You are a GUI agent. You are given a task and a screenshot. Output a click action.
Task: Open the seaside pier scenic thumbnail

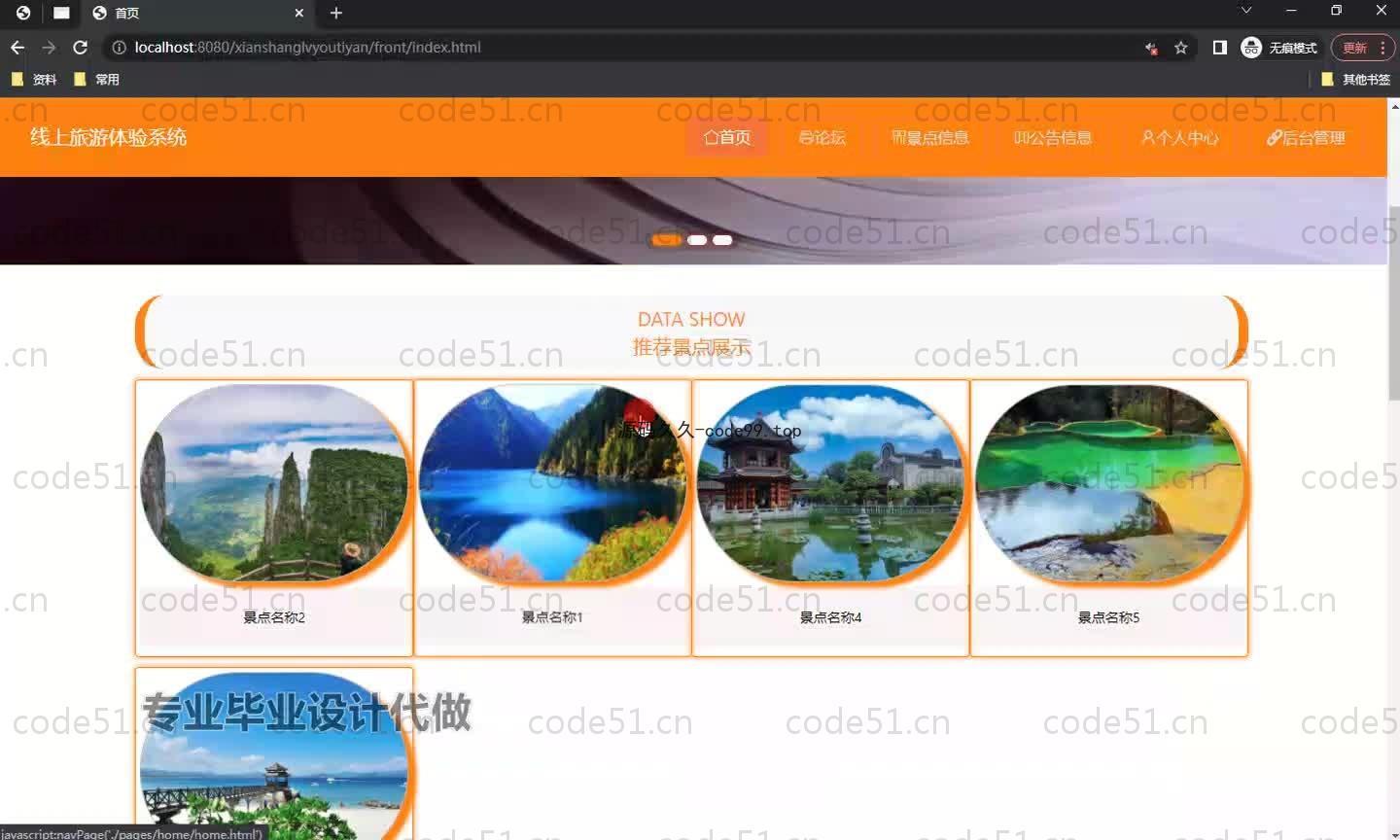click(x=275, y=755)
